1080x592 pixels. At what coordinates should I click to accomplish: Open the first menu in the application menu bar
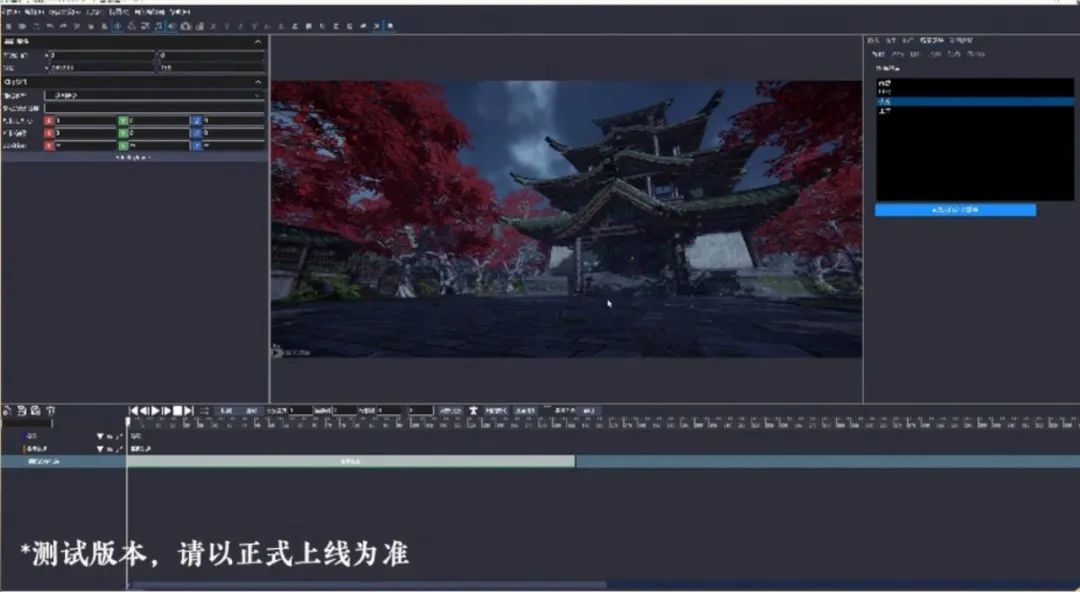[12, 12]
